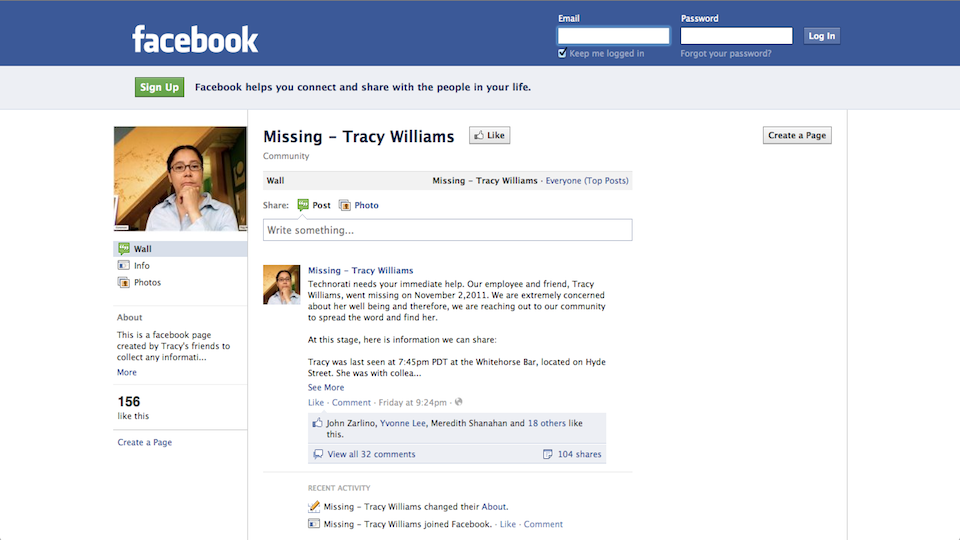Like the Missing - Tracy Williams page

click(490, 136)
